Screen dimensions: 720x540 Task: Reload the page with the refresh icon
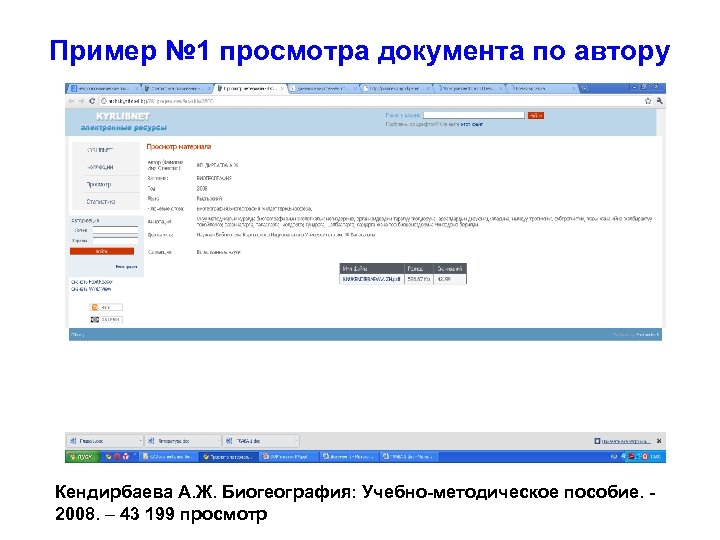(92, 101)
